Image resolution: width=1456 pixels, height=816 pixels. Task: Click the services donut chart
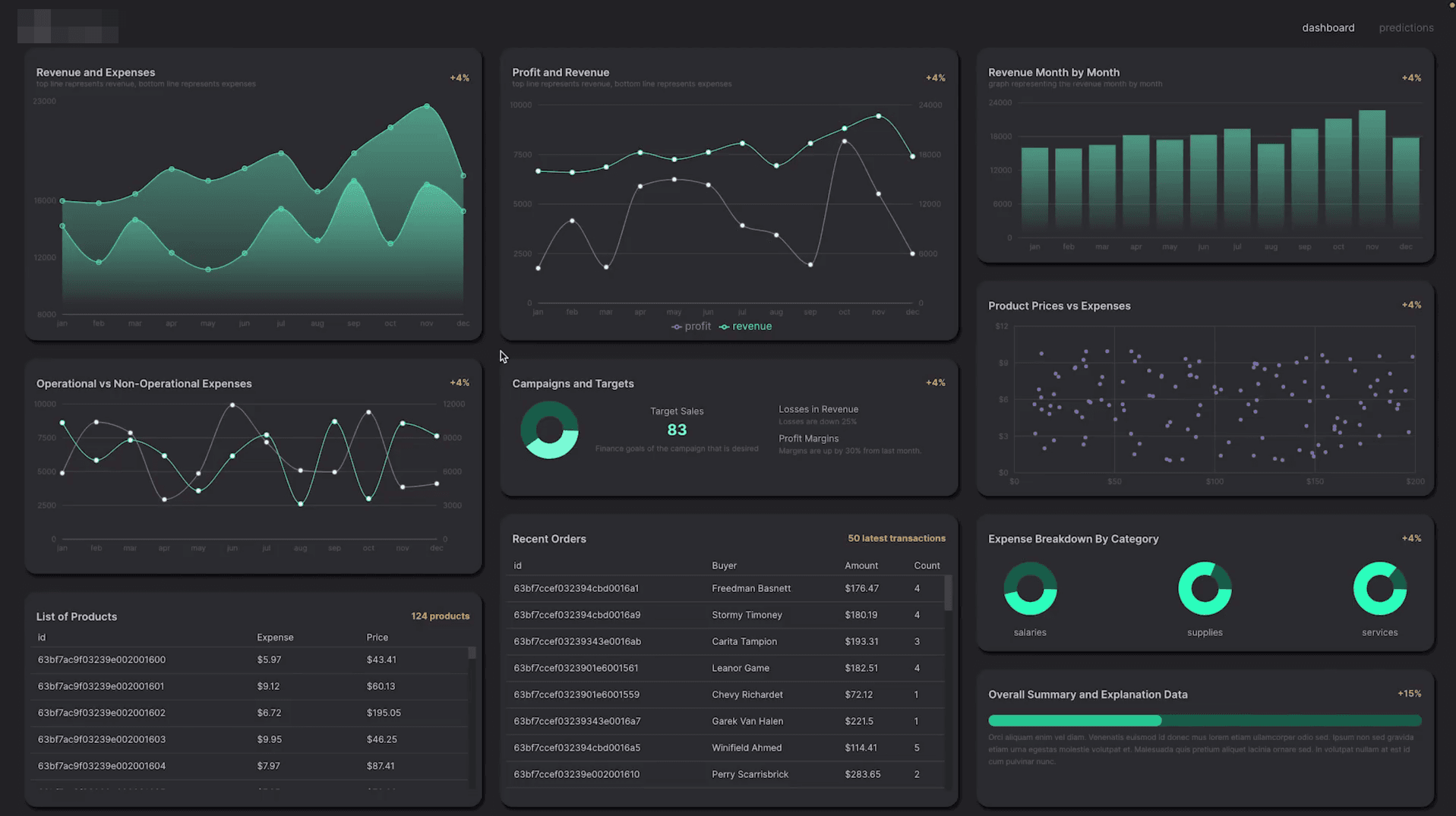(x=1379, y=588)
